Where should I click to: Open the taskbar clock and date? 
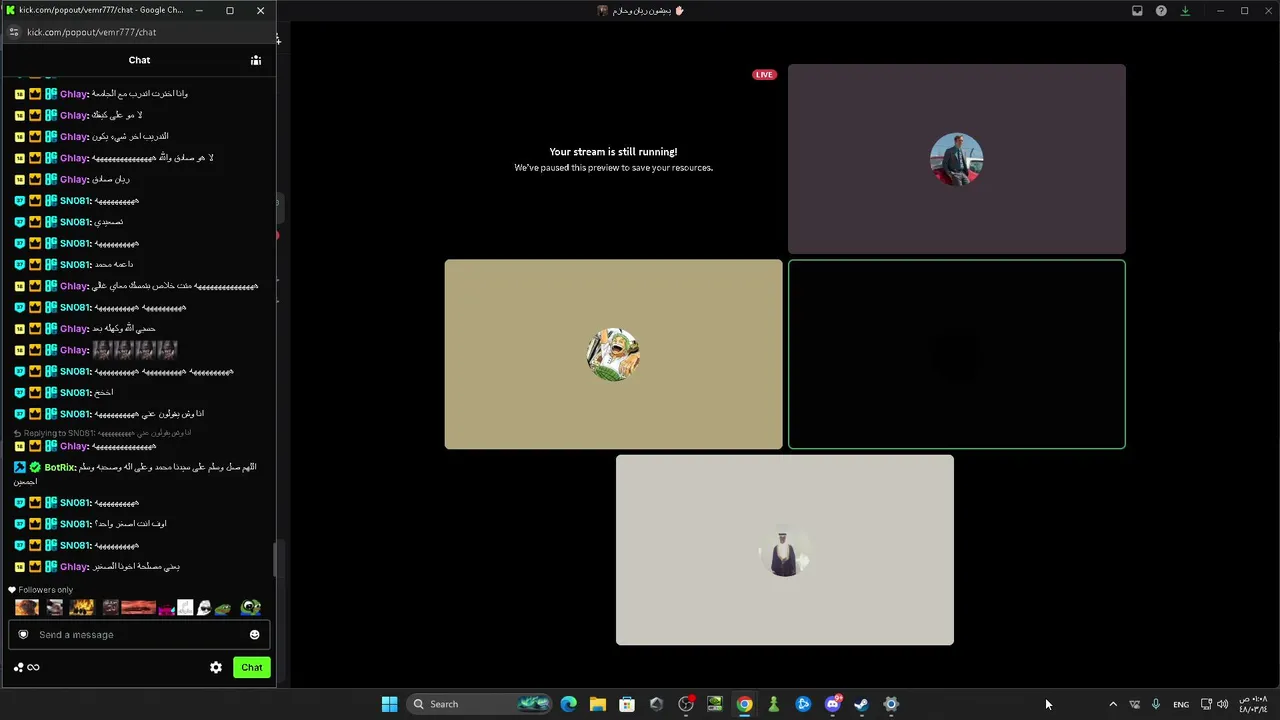point(1253,704)
